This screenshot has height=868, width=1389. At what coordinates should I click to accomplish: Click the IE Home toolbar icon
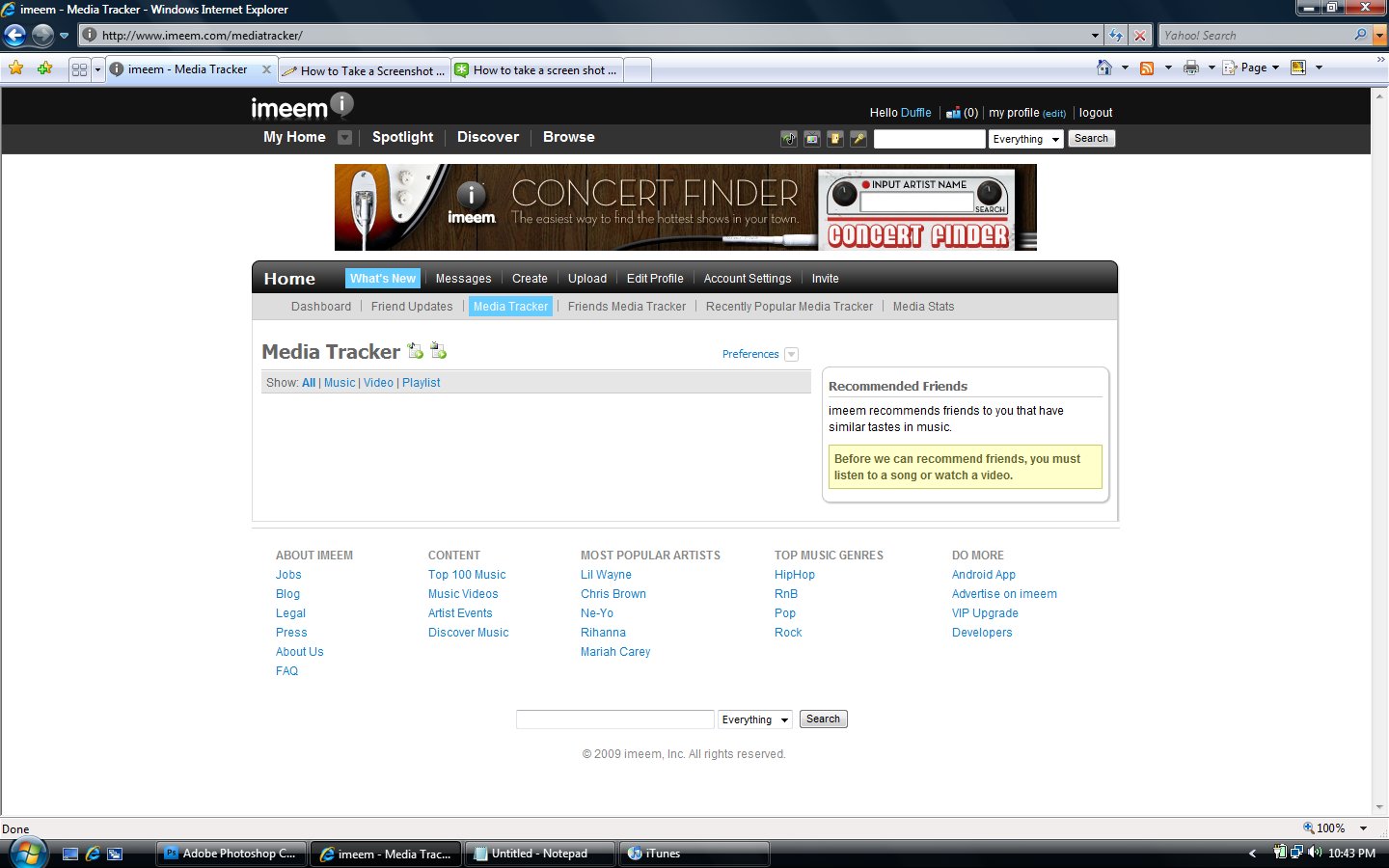[x=1104, y=68]
